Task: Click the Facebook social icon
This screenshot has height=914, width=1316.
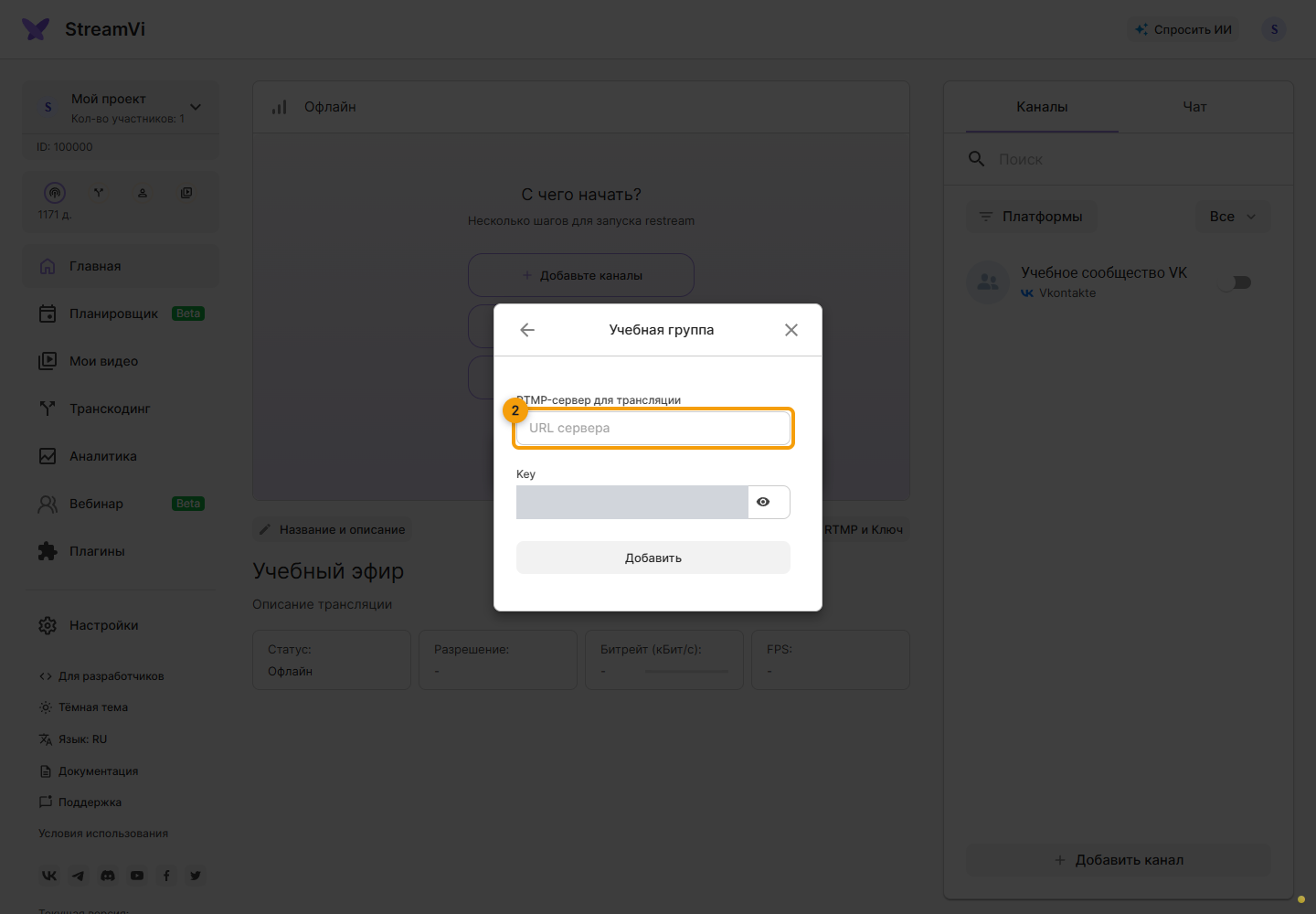Action: 166,876
